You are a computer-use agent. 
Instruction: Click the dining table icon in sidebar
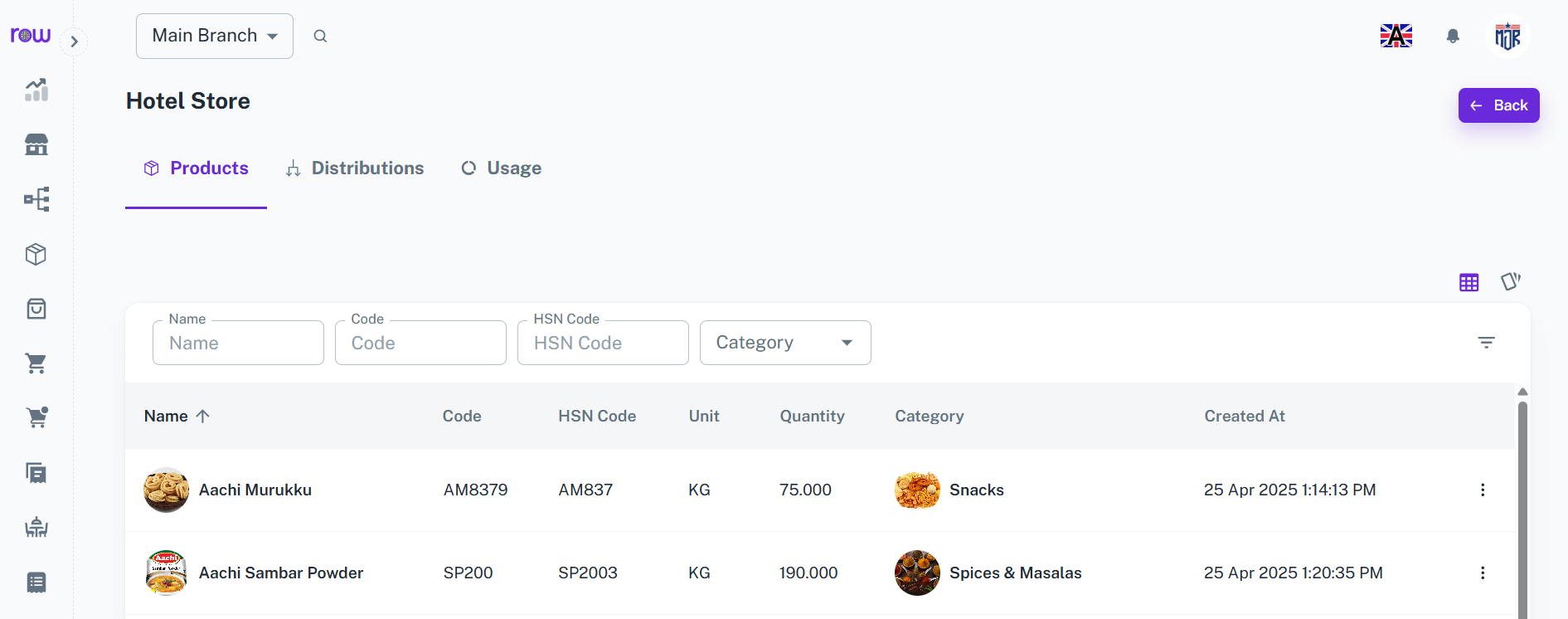(36, 527)
